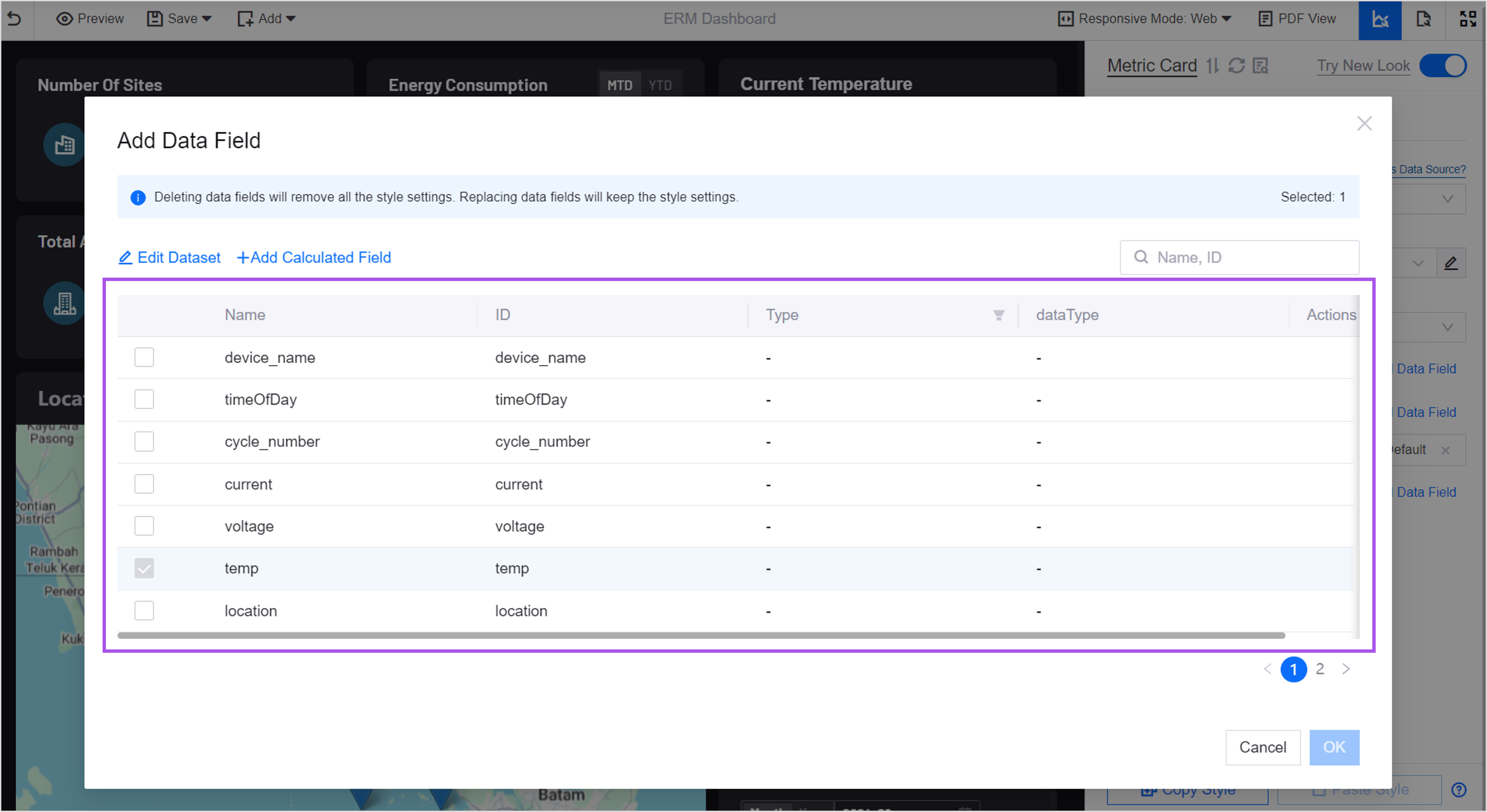Click the refresh icon beside Metric Card
Screen dimensions: 1487x812
(1236, 66)
